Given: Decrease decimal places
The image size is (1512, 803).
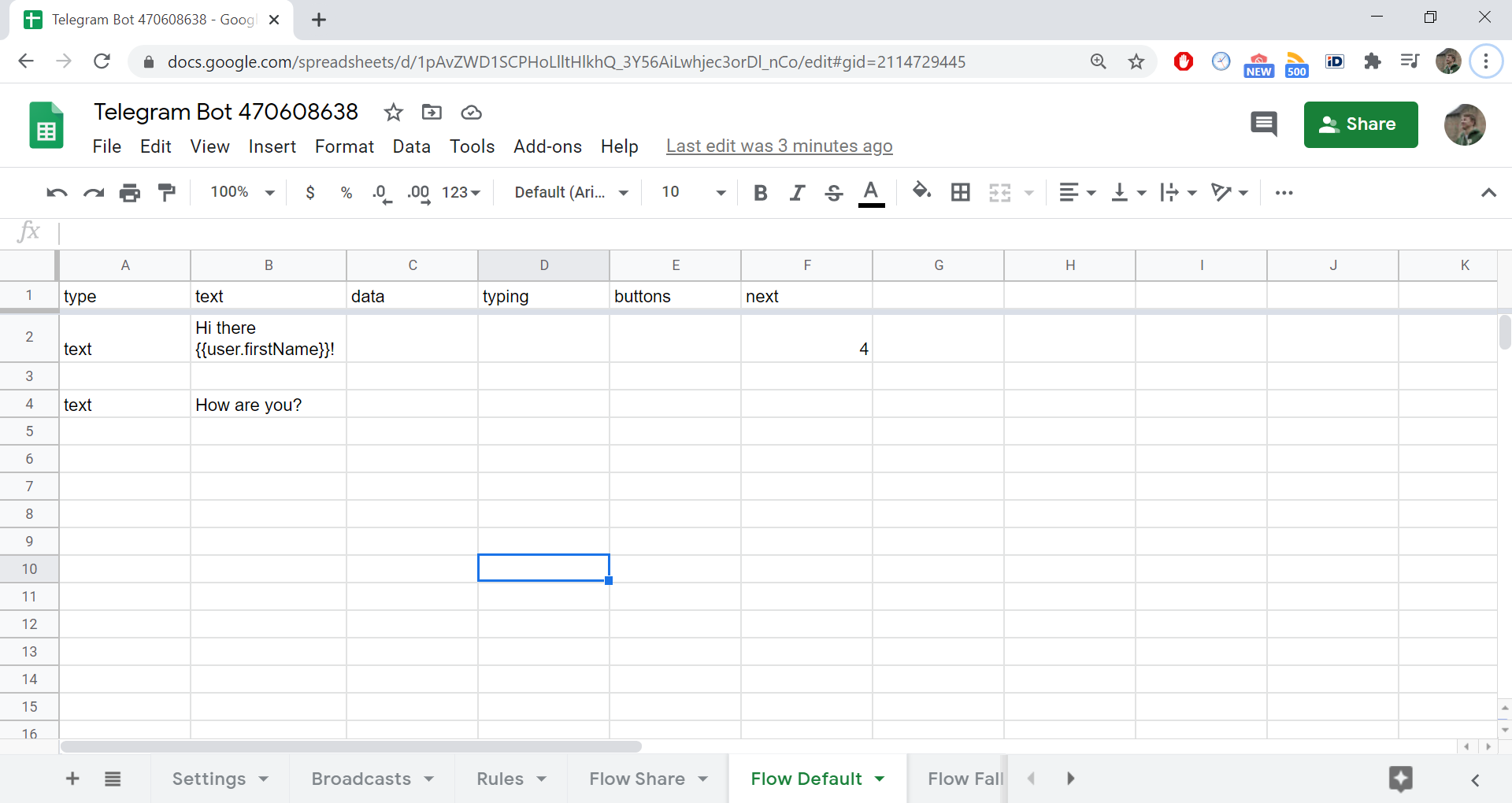Looking at the screenshot, I should pos(382,194).
